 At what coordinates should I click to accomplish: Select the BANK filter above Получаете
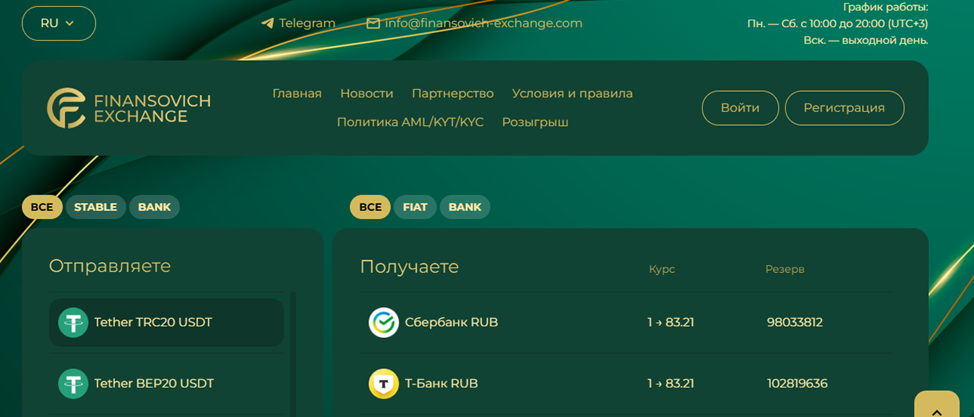(x=465, y=207)
